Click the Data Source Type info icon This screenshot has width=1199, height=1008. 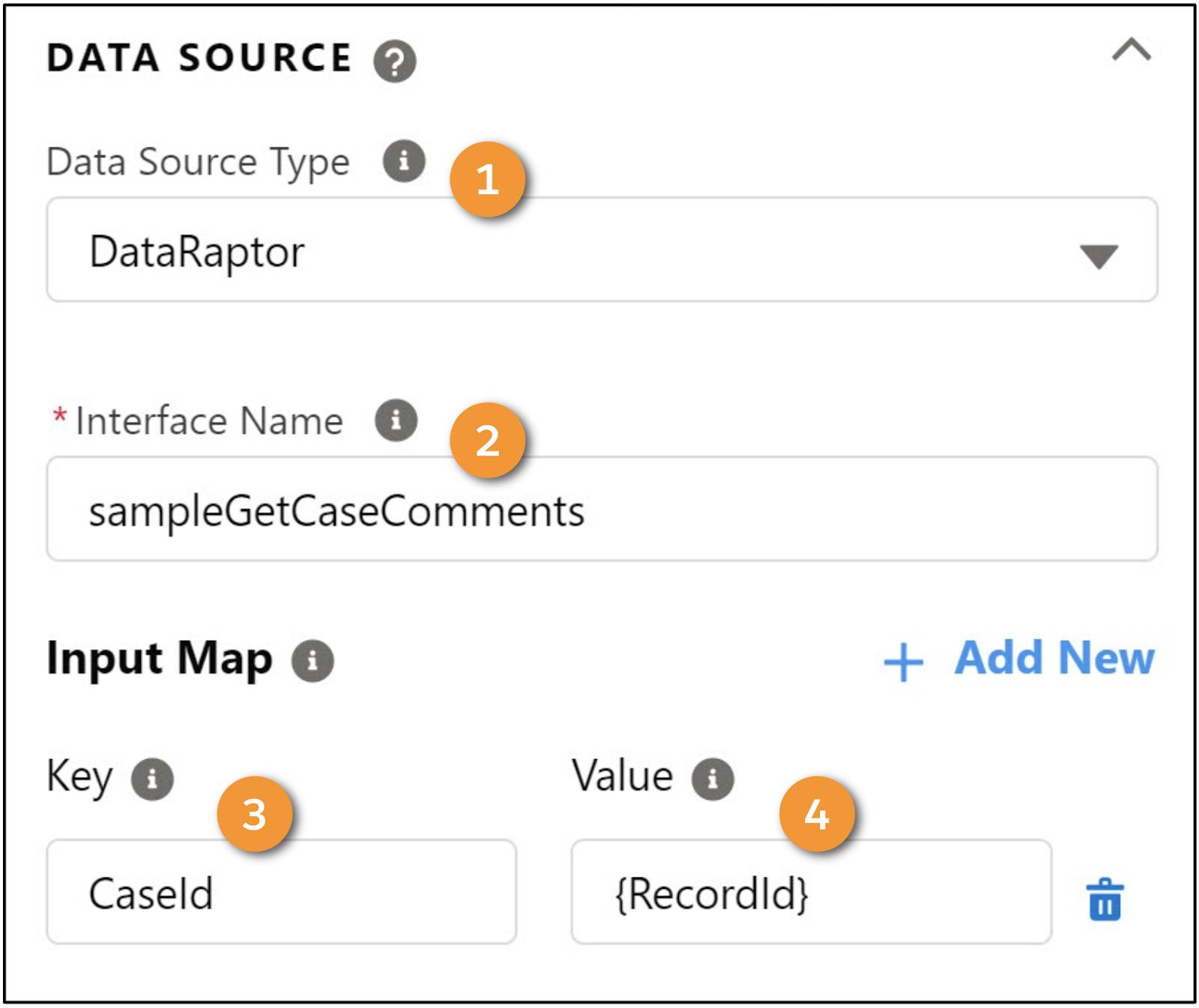(405, 161)
